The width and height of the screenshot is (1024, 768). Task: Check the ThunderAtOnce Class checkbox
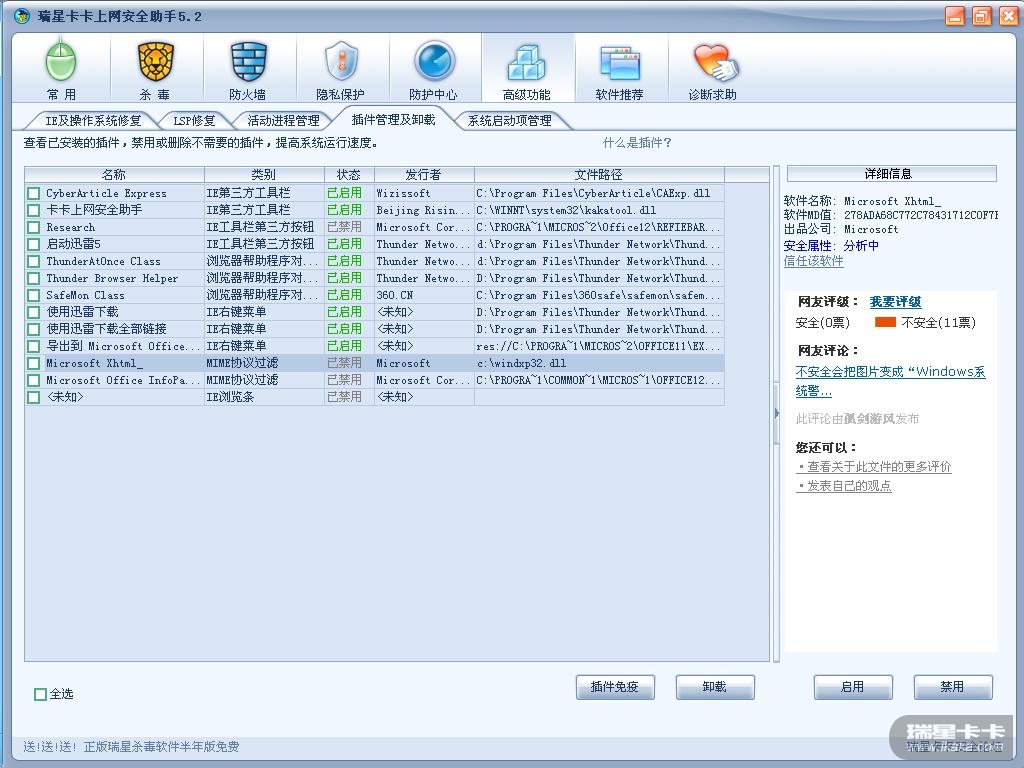coord(33,261)
